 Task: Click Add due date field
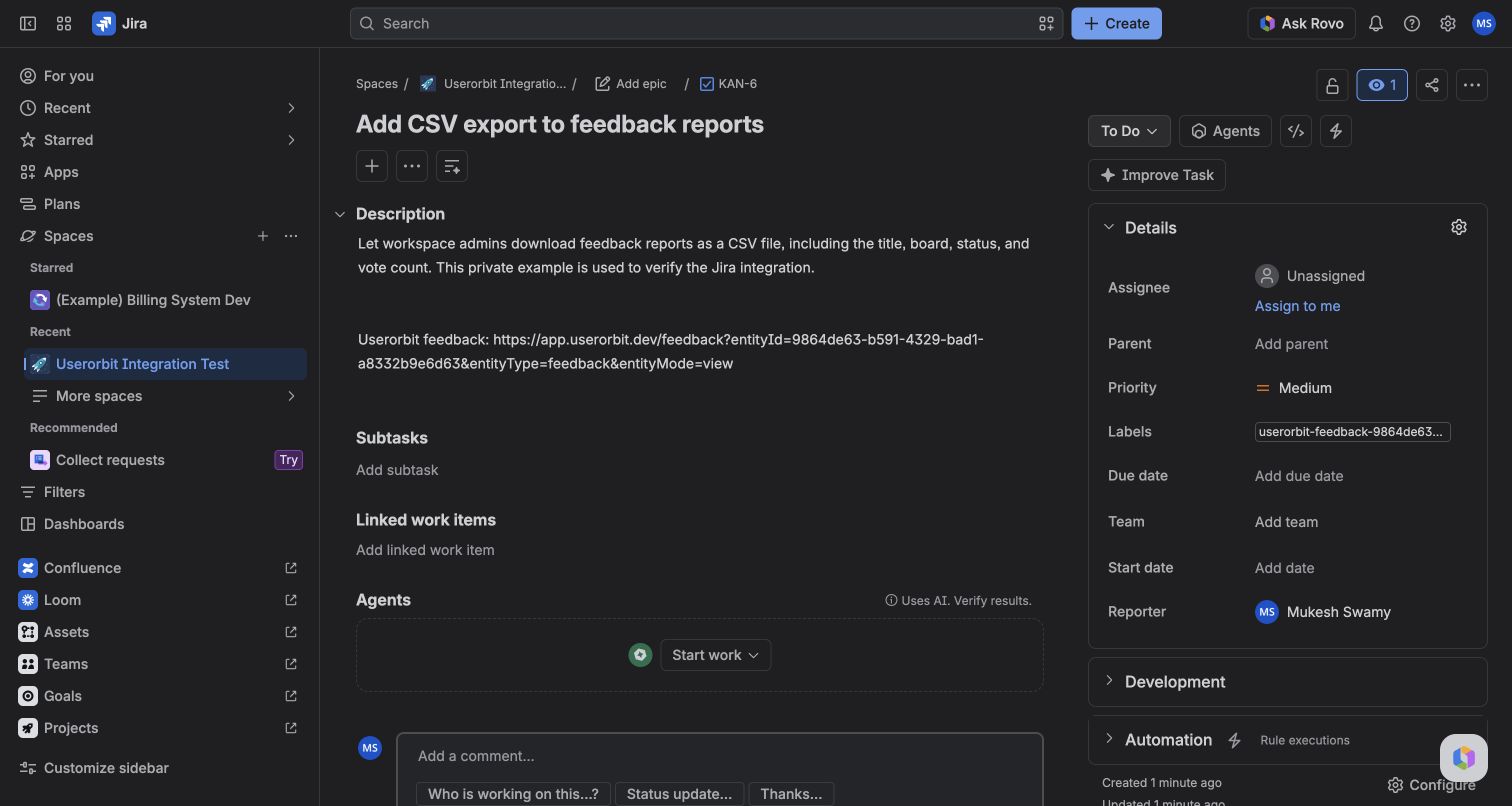1299,476
